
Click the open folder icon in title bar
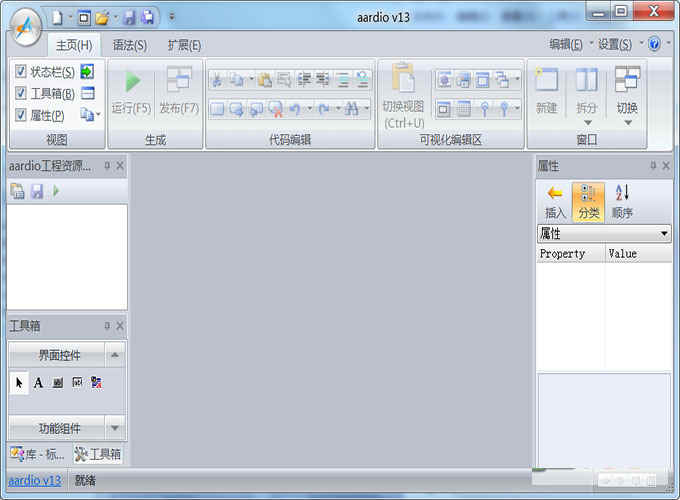pyautogui.click(x=102, y=17)
